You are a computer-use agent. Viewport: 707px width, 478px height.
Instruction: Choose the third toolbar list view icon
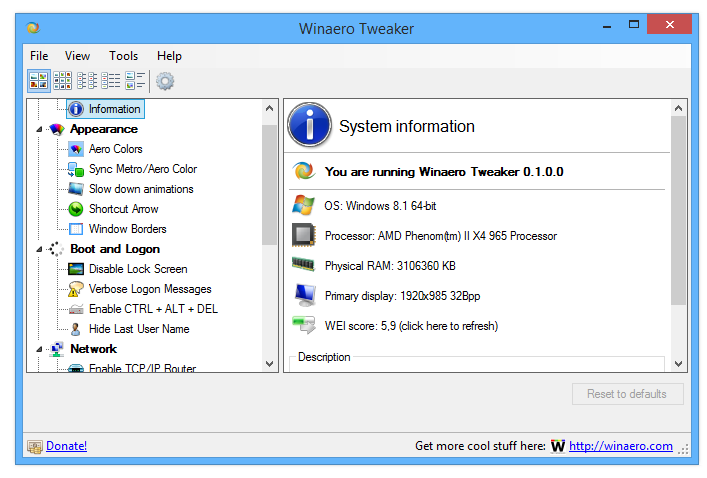[x=87, y=81]
